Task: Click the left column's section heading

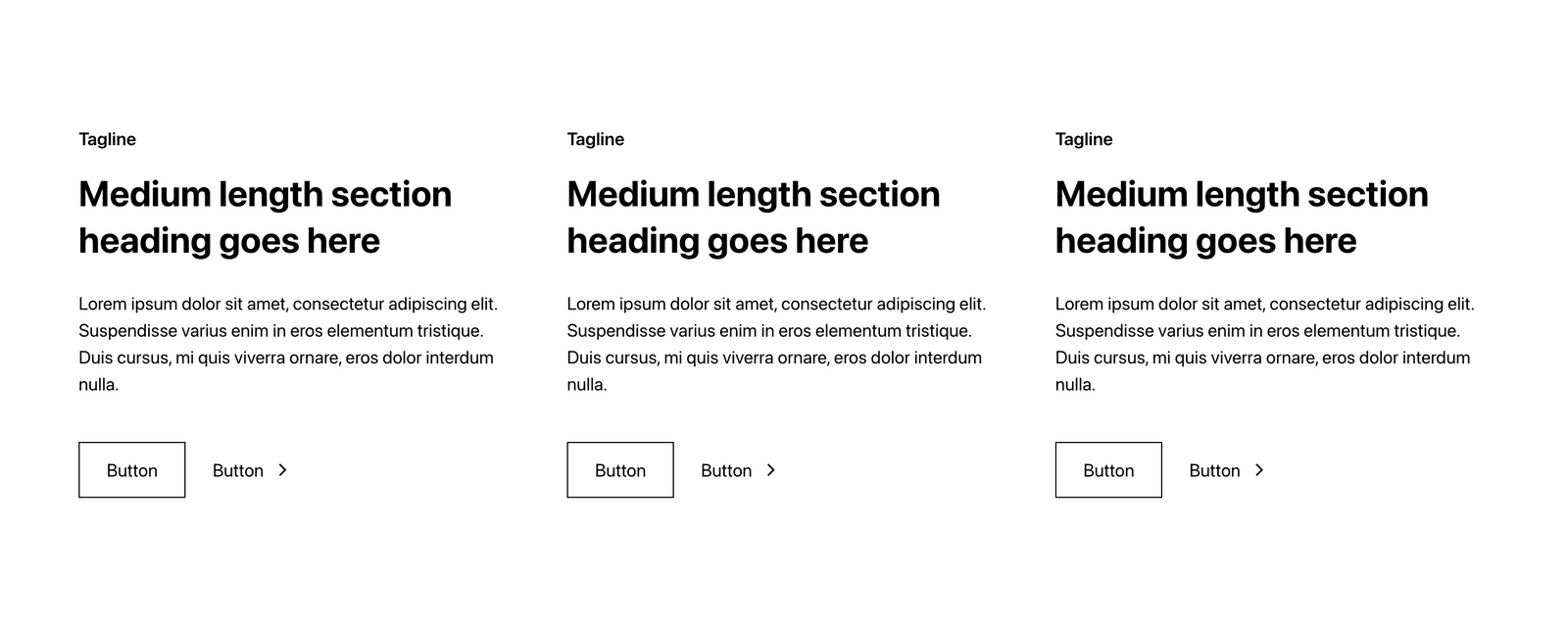Action: coord(265,217)
